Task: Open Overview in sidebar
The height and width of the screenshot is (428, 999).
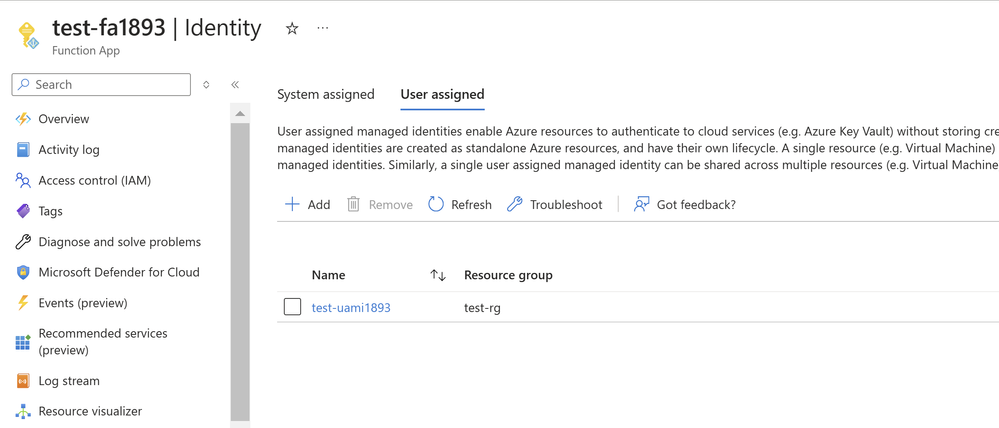Action: click(x=64, y=119)
